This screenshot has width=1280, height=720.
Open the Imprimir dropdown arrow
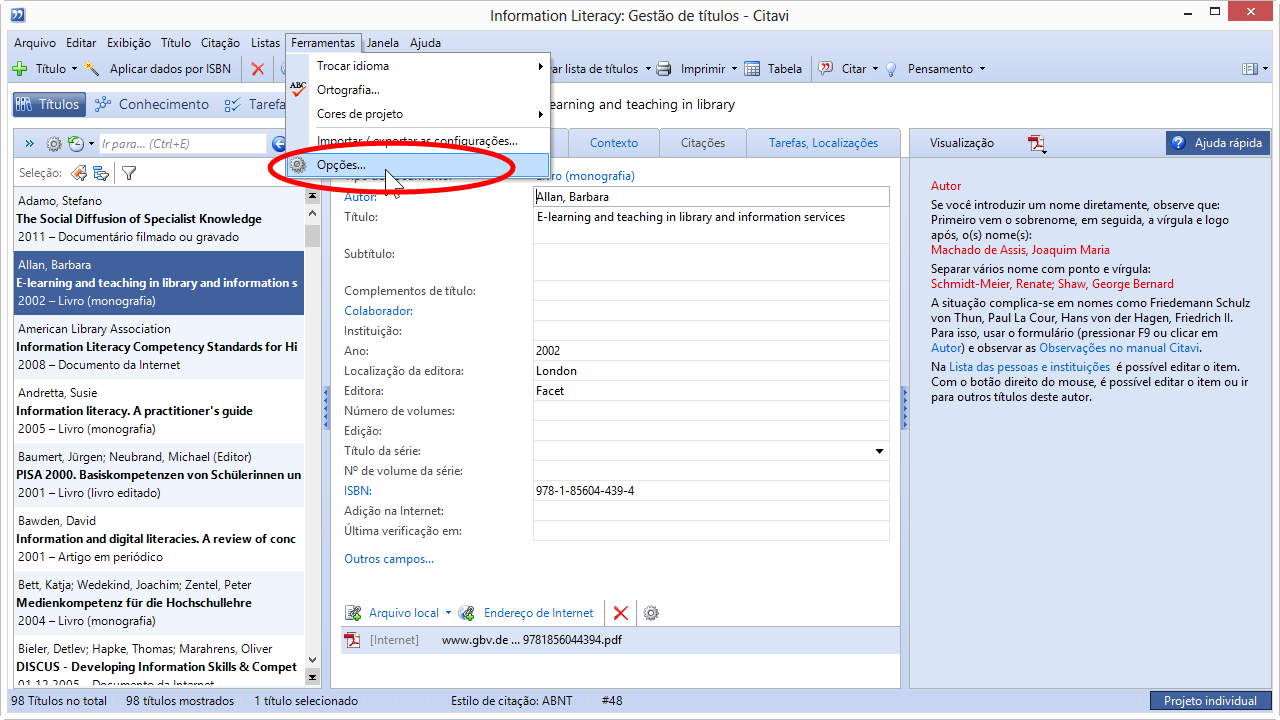click(734, 69)
